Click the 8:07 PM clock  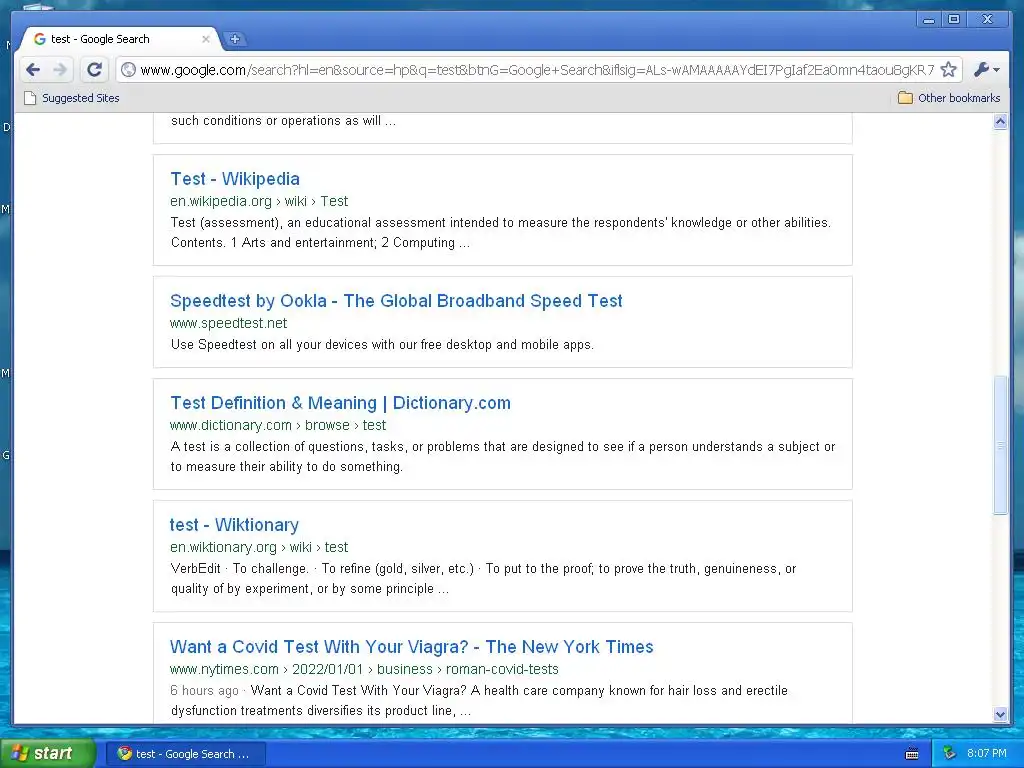point(986,754)
